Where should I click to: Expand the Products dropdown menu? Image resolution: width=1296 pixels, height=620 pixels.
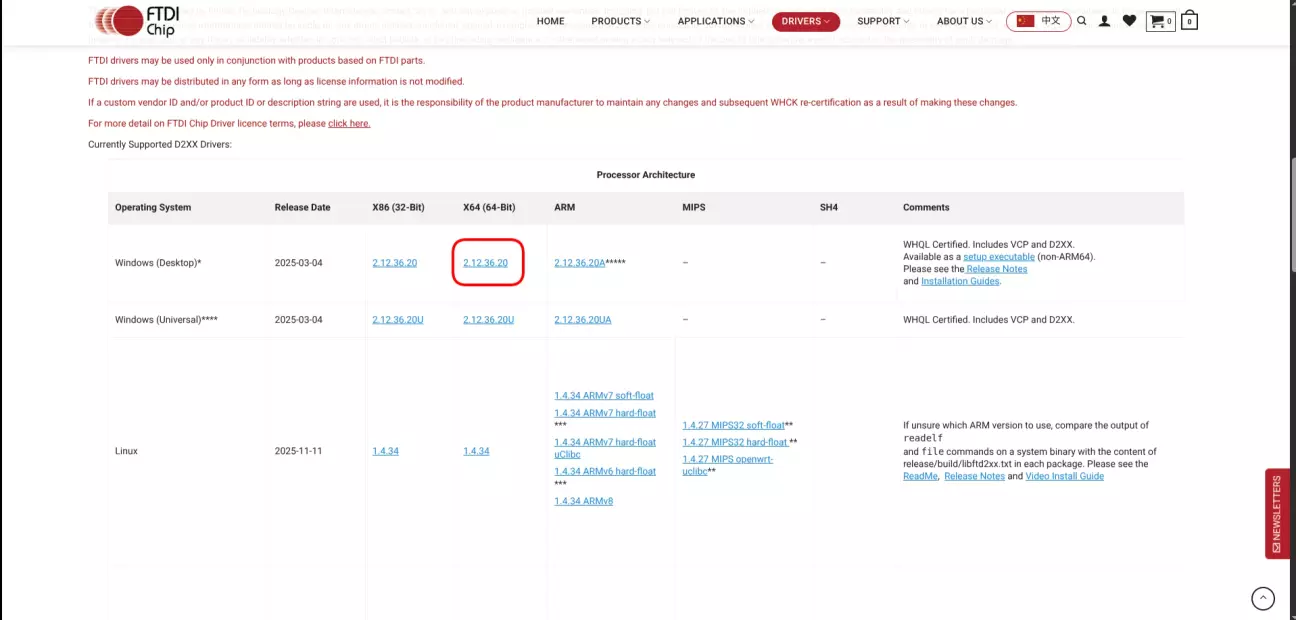click(x=620, y=21)
